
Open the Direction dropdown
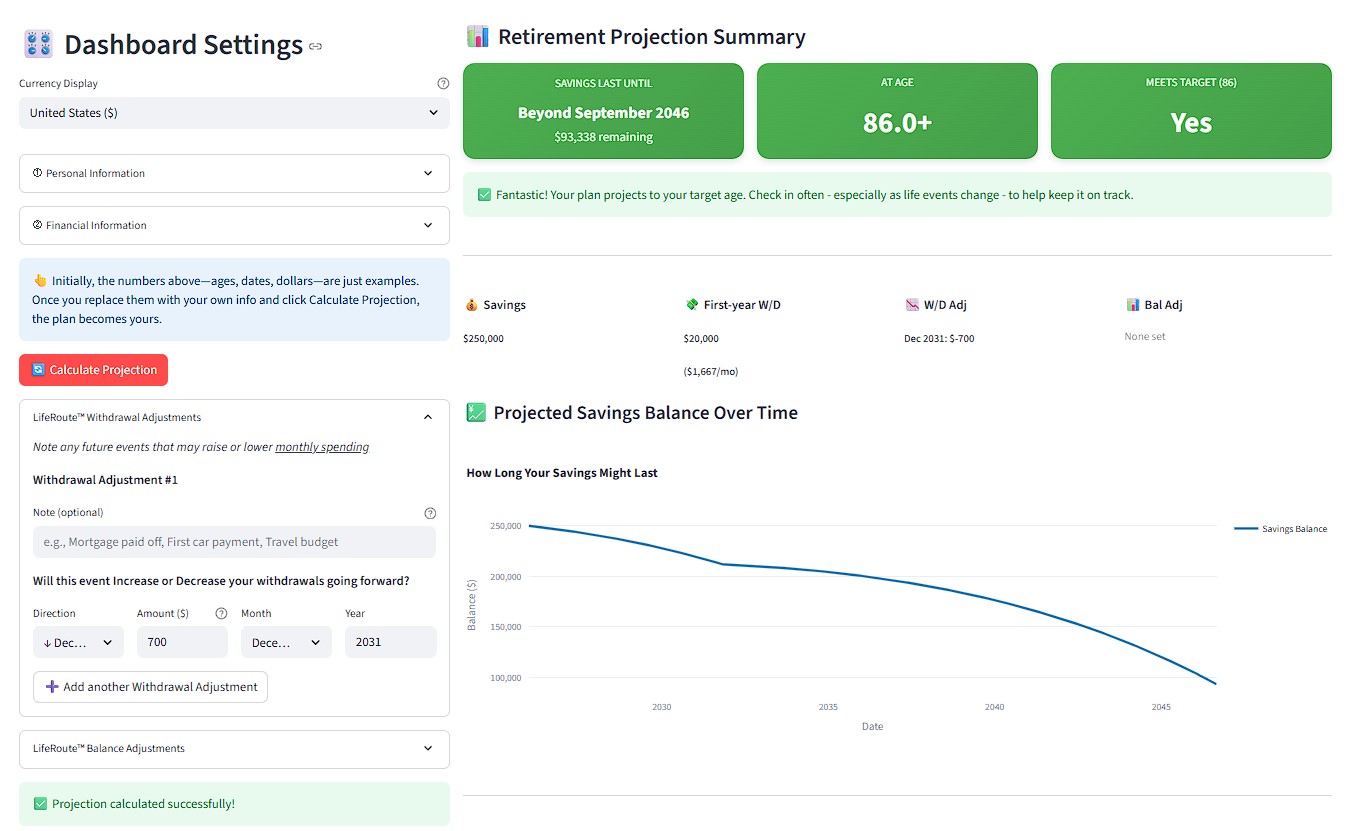(x=78, y=643)
